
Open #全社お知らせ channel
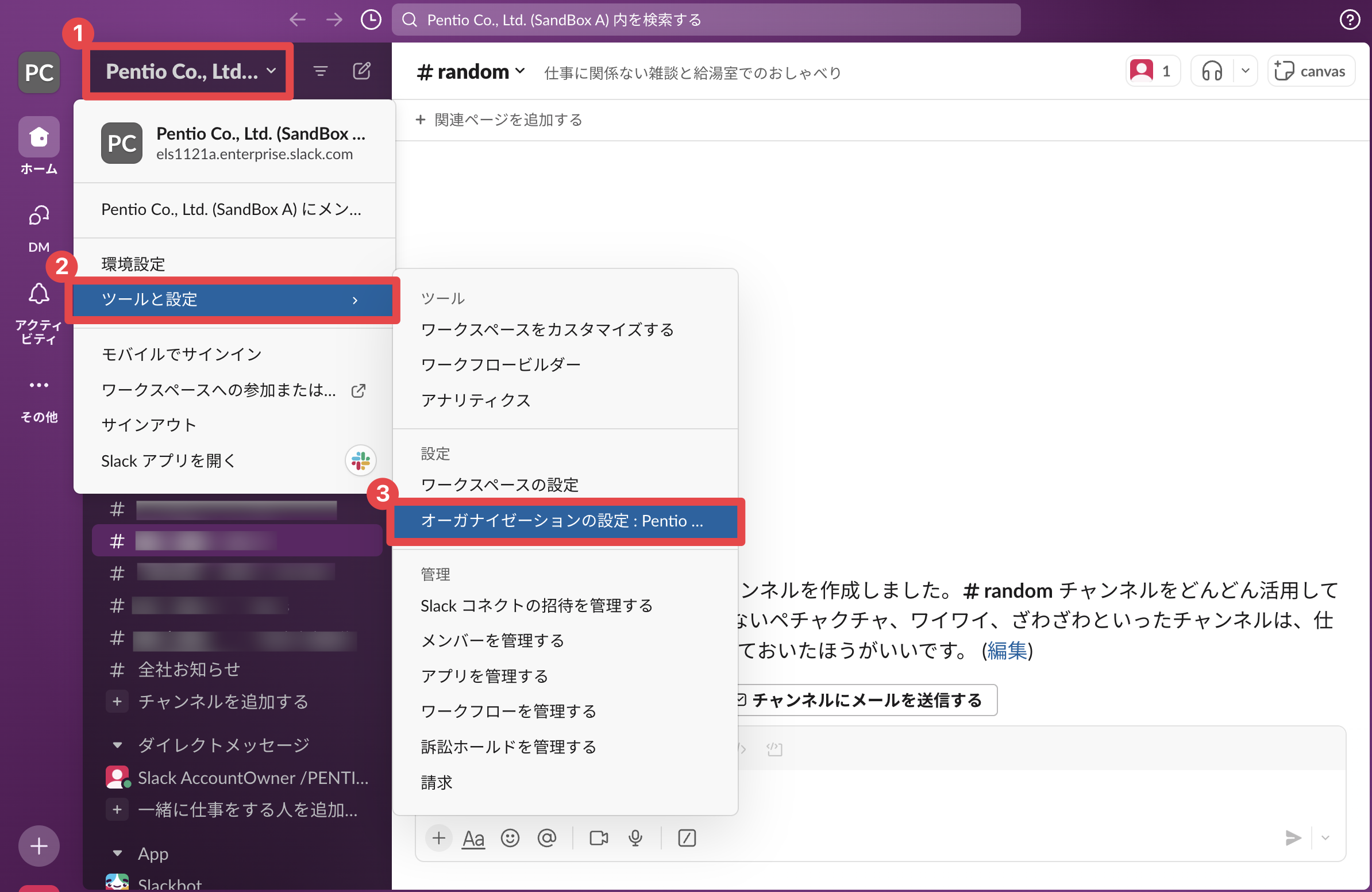coord(236,670)
